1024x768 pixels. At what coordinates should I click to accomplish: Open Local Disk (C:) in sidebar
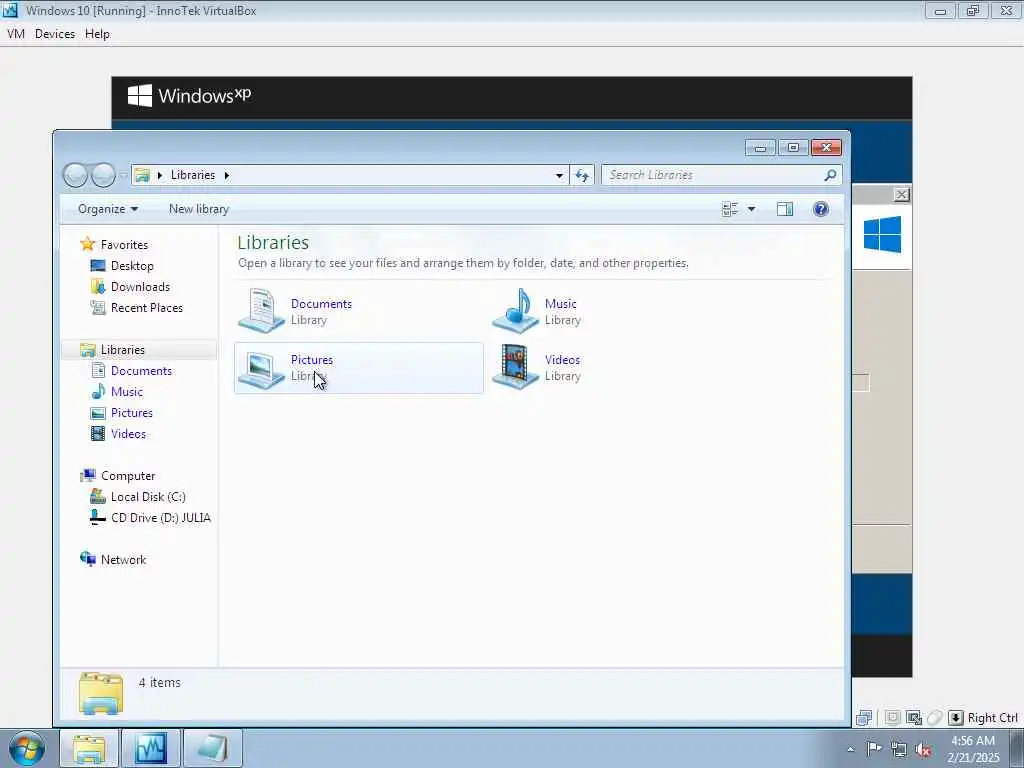(x=148, y=497)
